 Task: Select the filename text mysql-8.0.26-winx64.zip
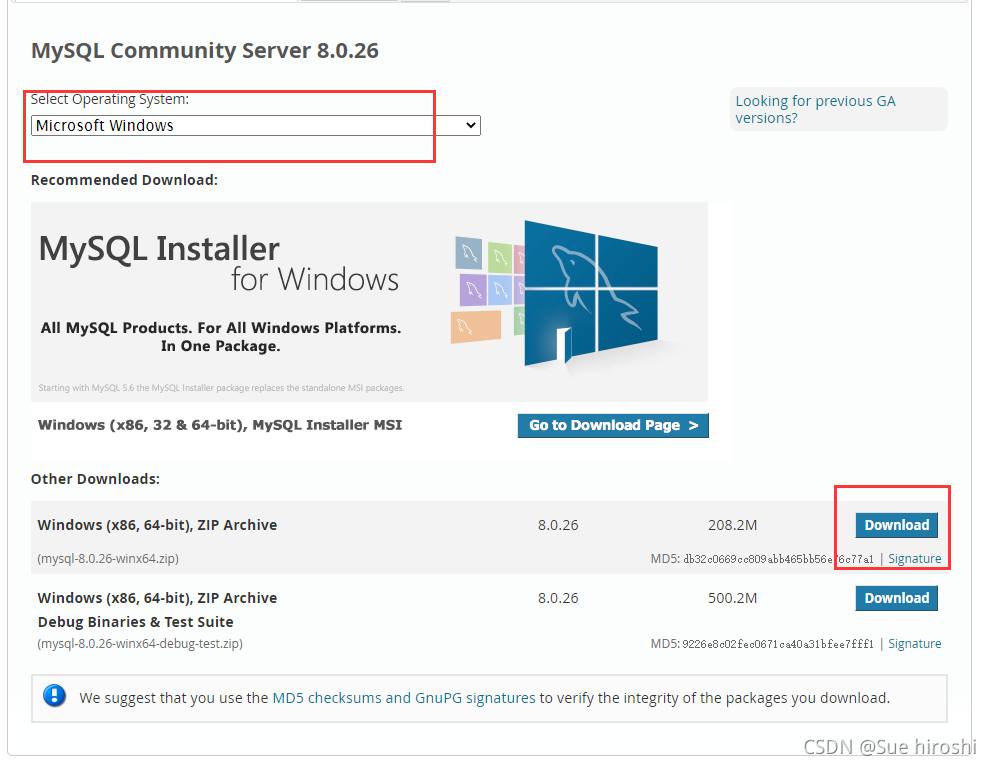click(x=108, y=559)
